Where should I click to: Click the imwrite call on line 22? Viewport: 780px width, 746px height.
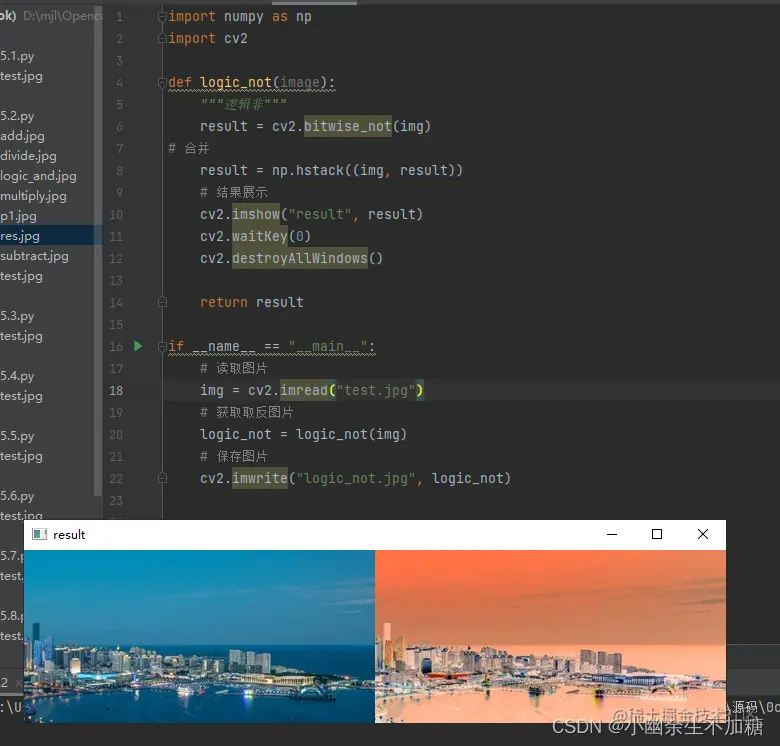260,478
